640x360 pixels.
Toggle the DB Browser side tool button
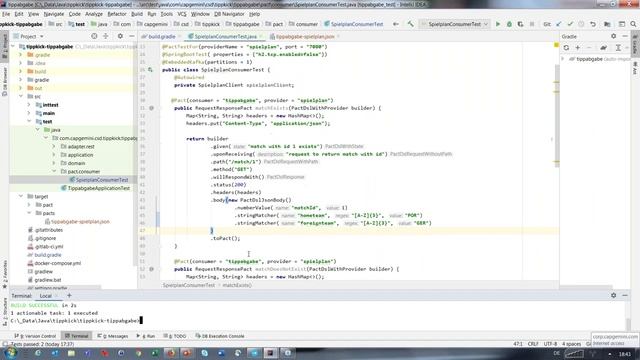pyautogui.click(x=4, y=82)
